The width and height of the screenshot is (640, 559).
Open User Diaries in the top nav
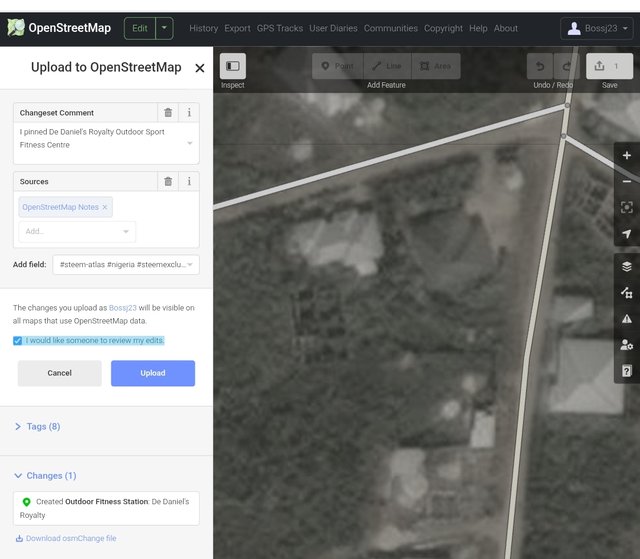tap(333, 28)
